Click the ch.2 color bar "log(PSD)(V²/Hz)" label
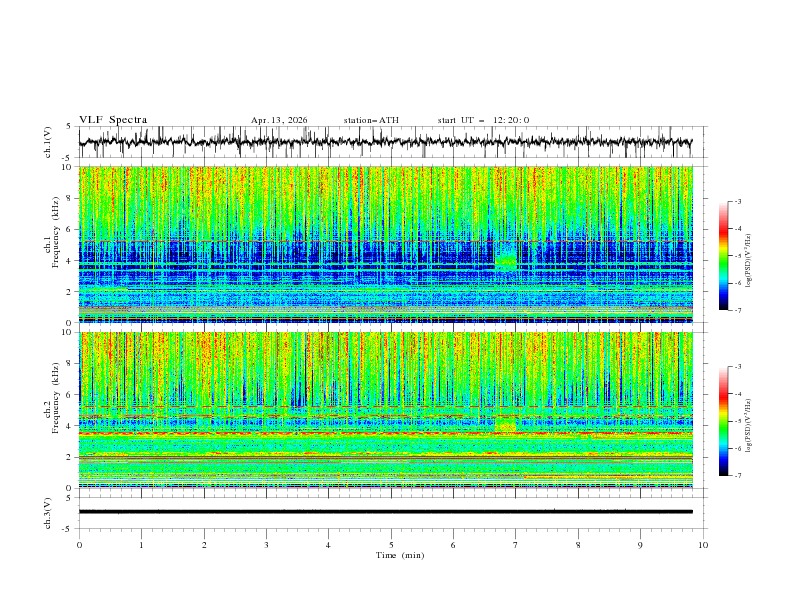Viewport: 792px width, 612px height. click(749, 425)
